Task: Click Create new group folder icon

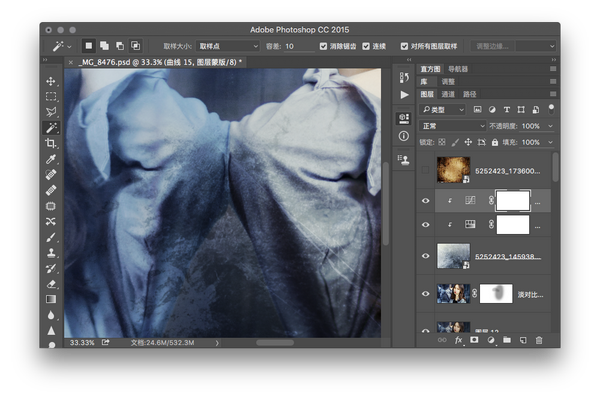Action: click(507, 340)
